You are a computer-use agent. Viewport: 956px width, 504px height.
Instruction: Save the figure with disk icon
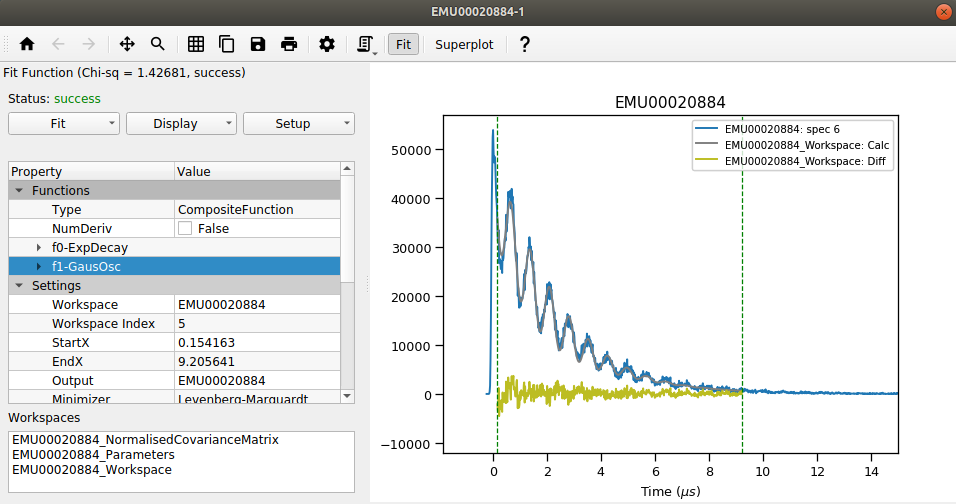(258, 44)
